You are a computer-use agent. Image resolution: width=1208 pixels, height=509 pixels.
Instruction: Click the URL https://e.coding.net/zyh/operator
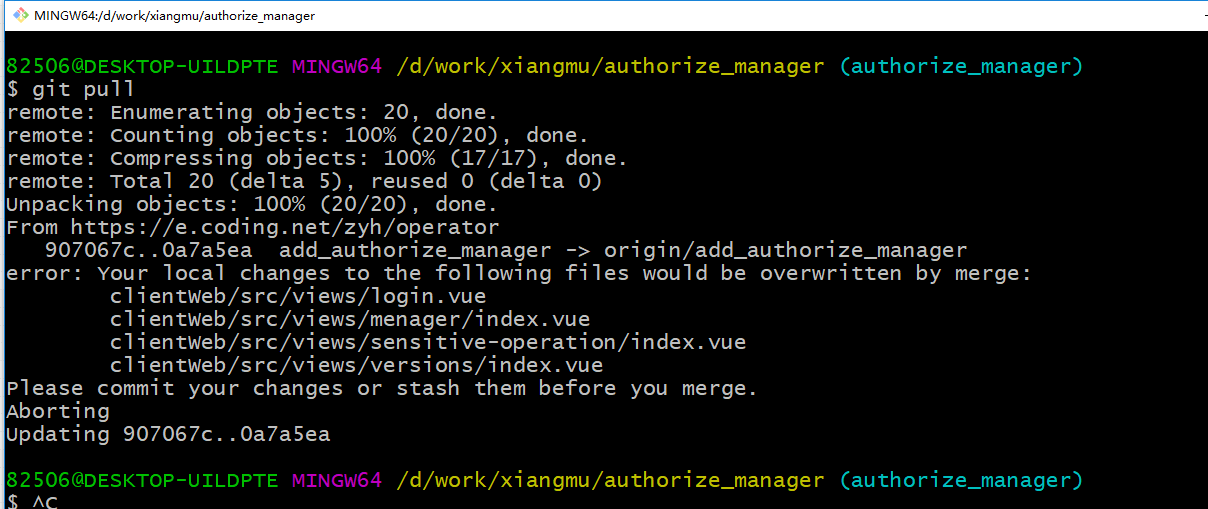coord(285,227)
